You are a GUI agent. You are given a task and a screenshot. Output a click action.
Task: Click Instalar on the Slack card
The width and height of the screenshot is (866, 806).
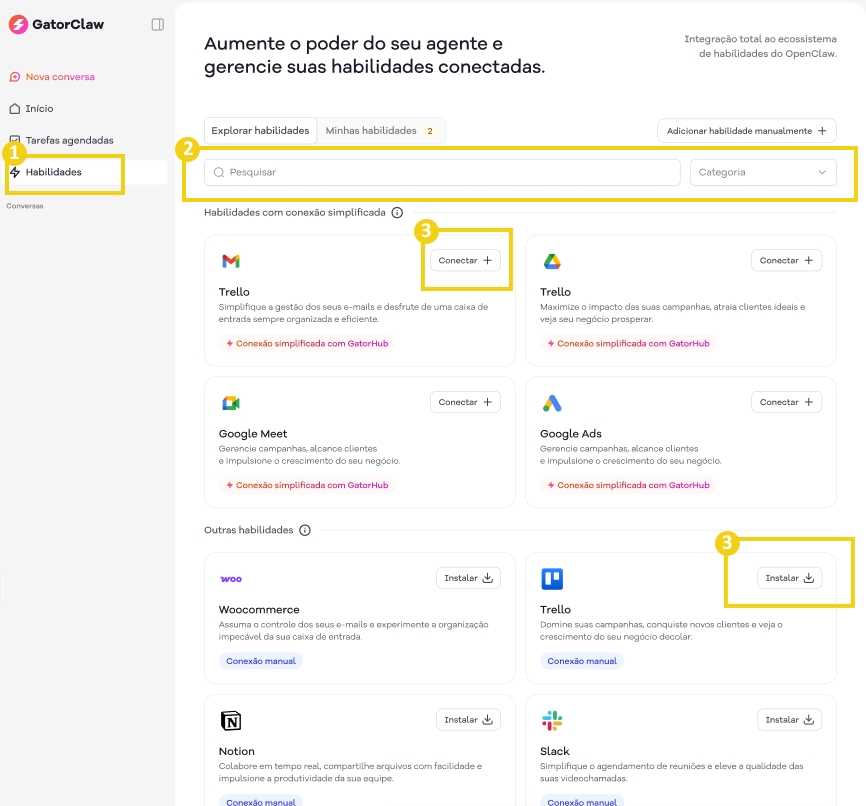pos(789,719)
